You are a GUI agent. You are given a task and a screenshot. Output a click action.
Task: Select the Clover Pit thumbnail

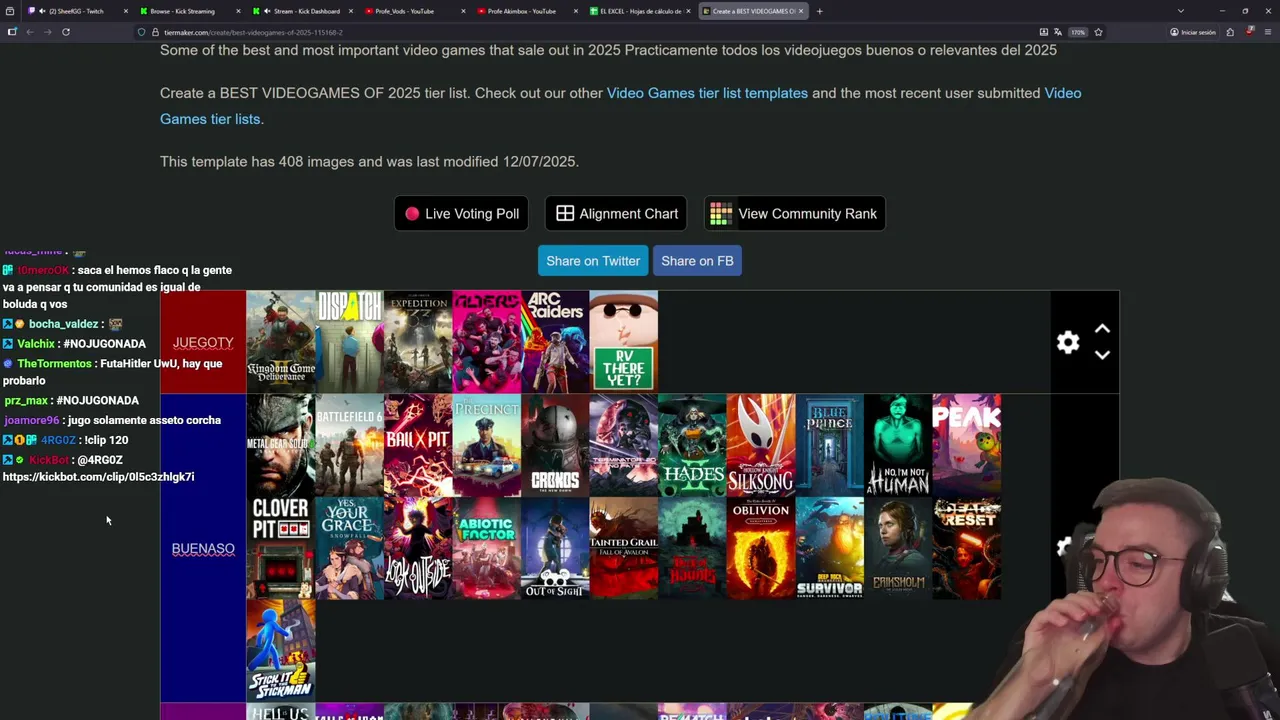tap(281, 548)
